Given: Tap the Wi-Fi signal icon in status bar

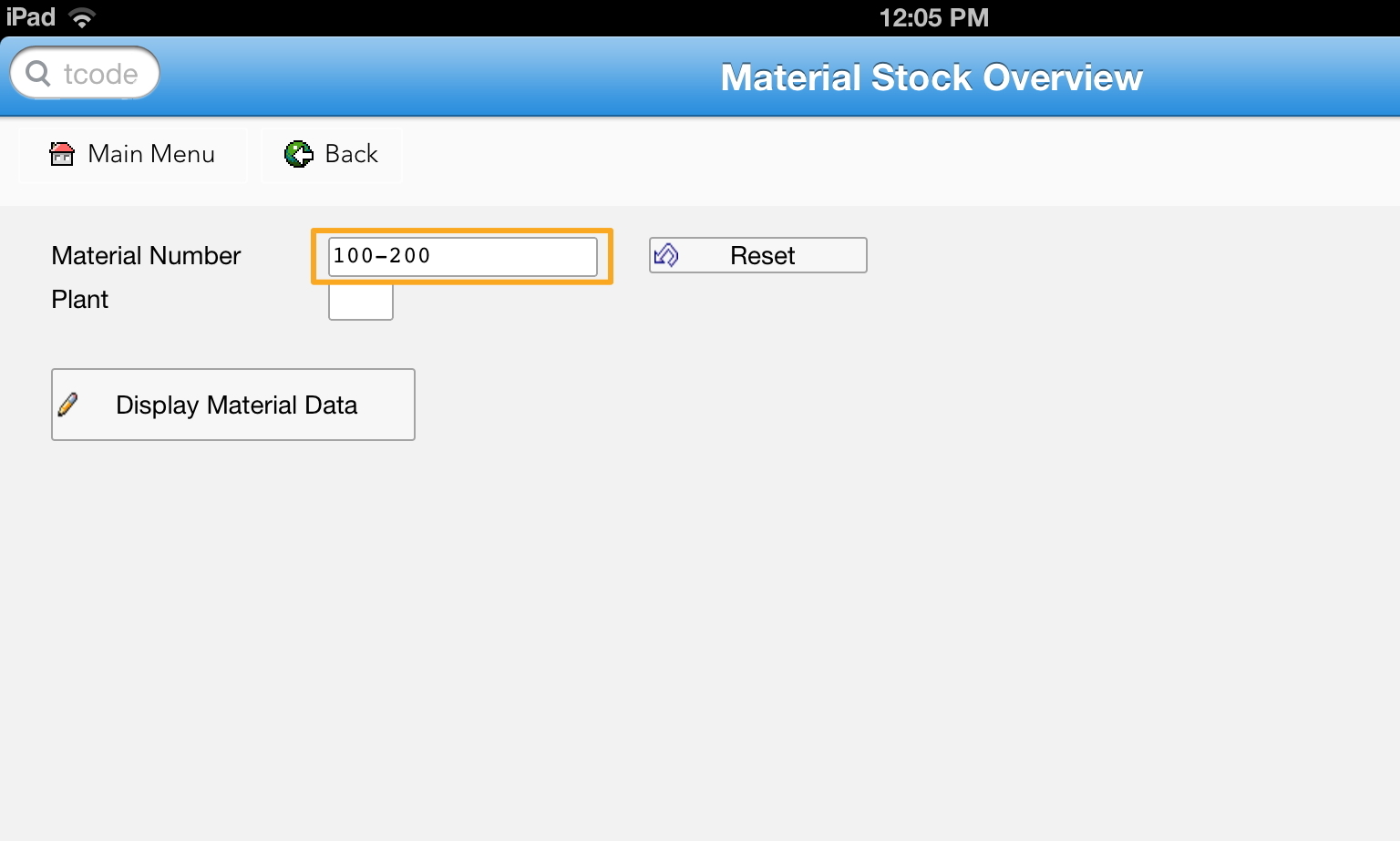Looking at the screenshot, I should (x=82, y=17).
